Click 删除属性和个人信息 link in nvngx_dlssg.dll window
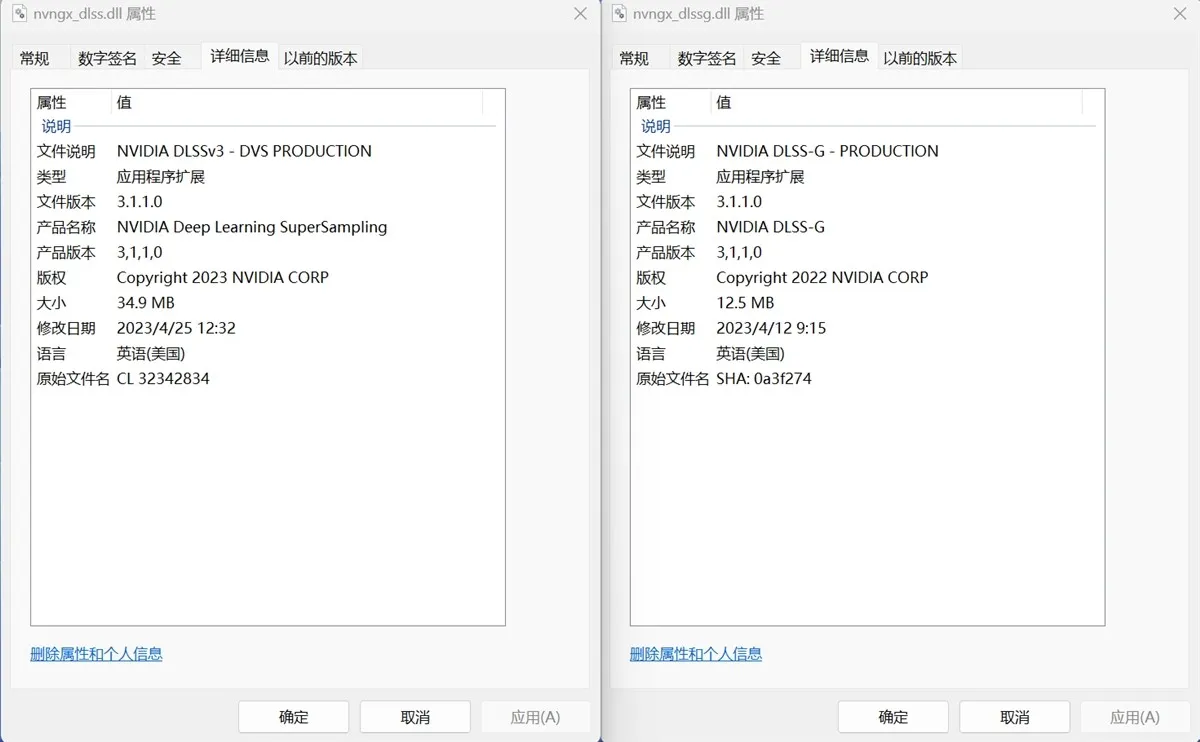This screenshot has width=1200, height=742. (696, 654)
